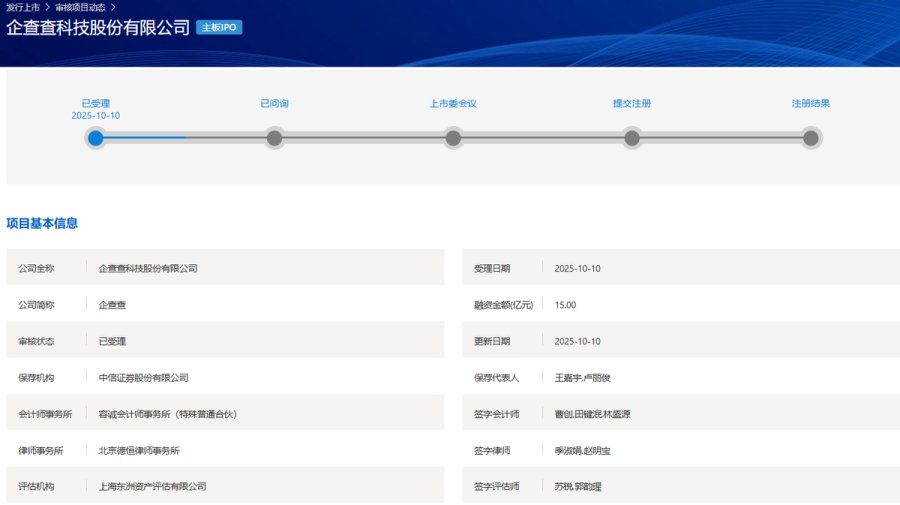The width and height of the screenshot is (900, 505).
Task: Click 上海东洲资产评估有限公司 appraiser value
Action: coord(152,487)
